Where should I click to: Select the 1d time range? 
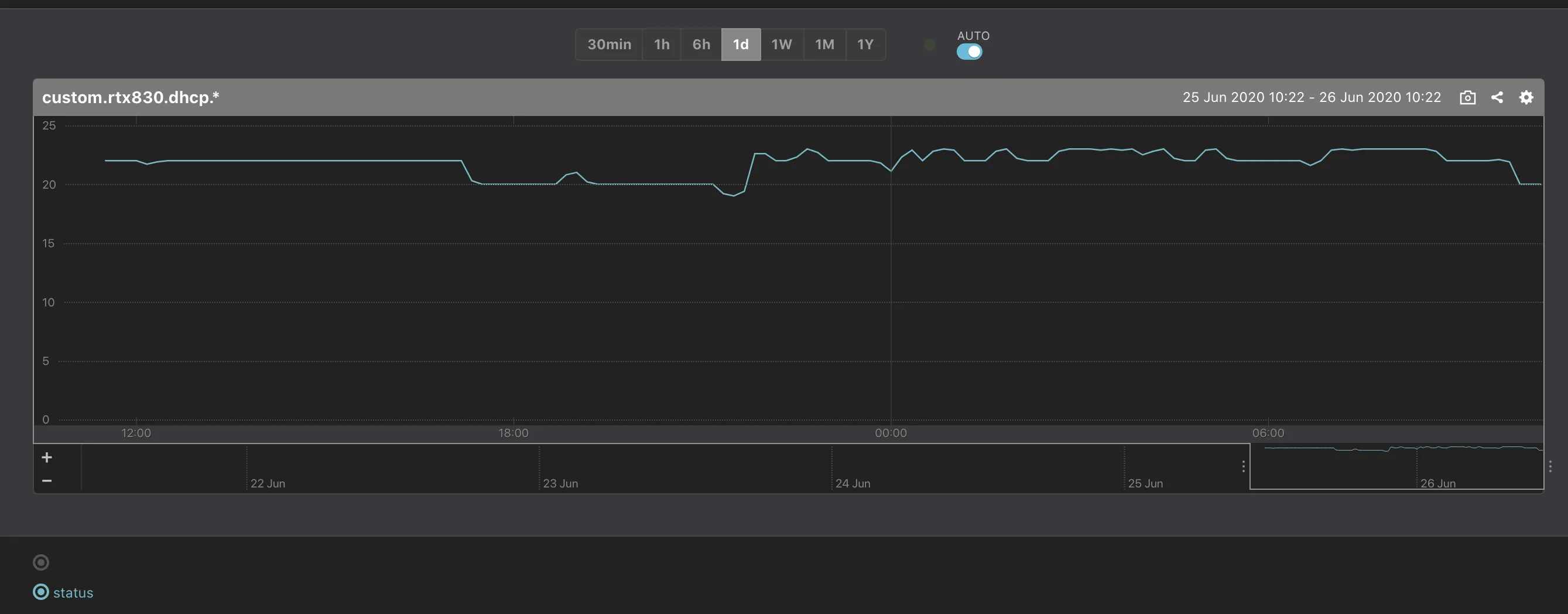click(x=741, y=45)
